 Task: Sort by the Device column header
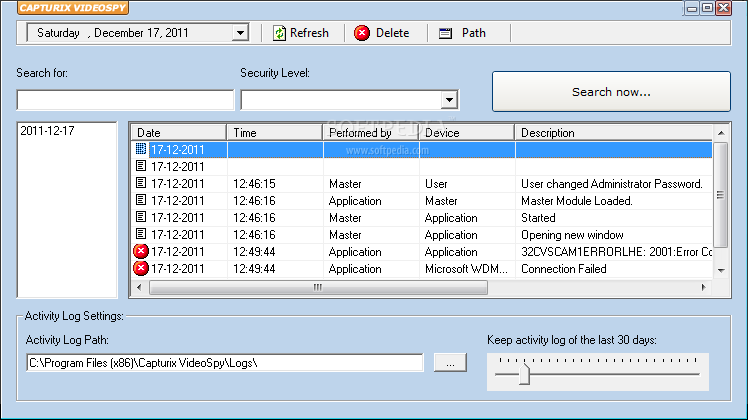click(x=467, y=133)
